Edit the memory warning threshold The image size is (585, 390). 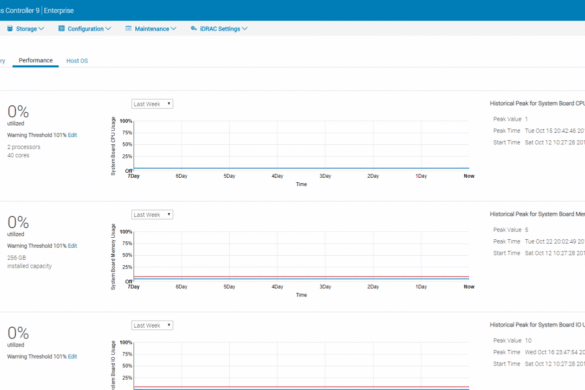click(72, 246)
